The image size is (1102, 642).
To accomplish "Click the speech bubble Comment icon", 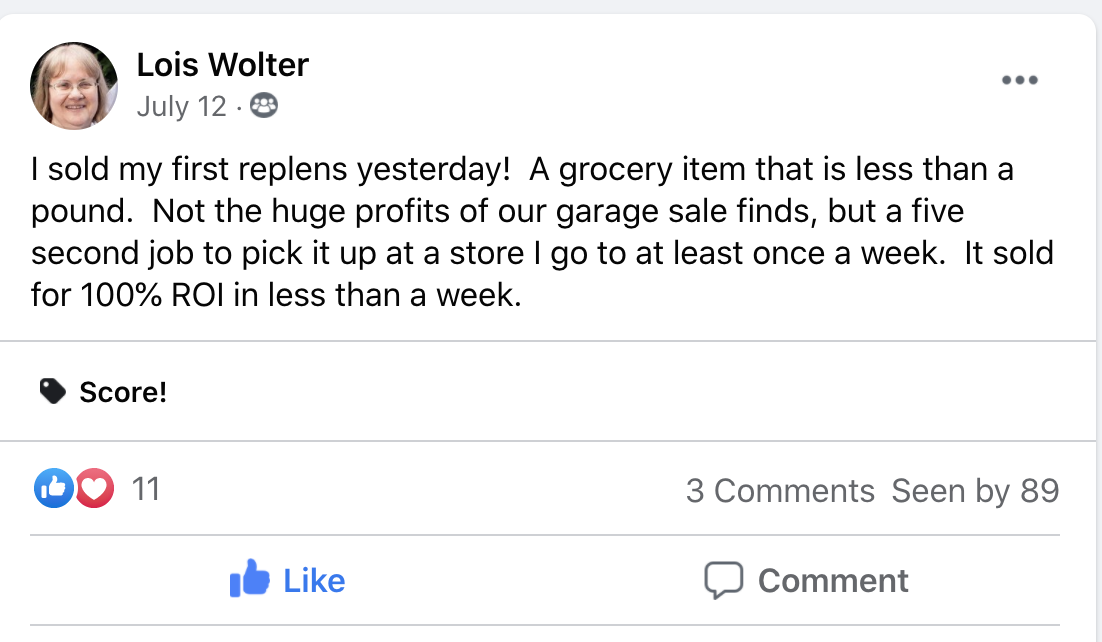I will click(723, 580).
